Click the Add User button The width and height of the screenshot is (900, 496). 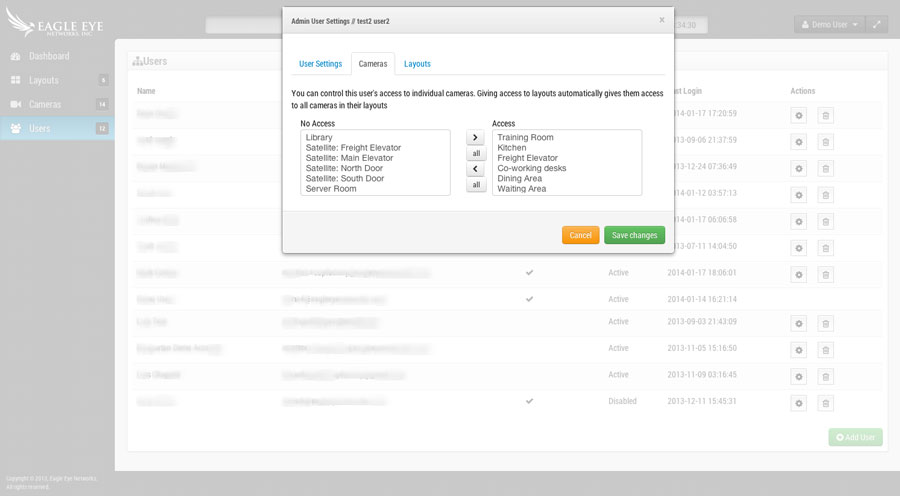pos(855,437)
